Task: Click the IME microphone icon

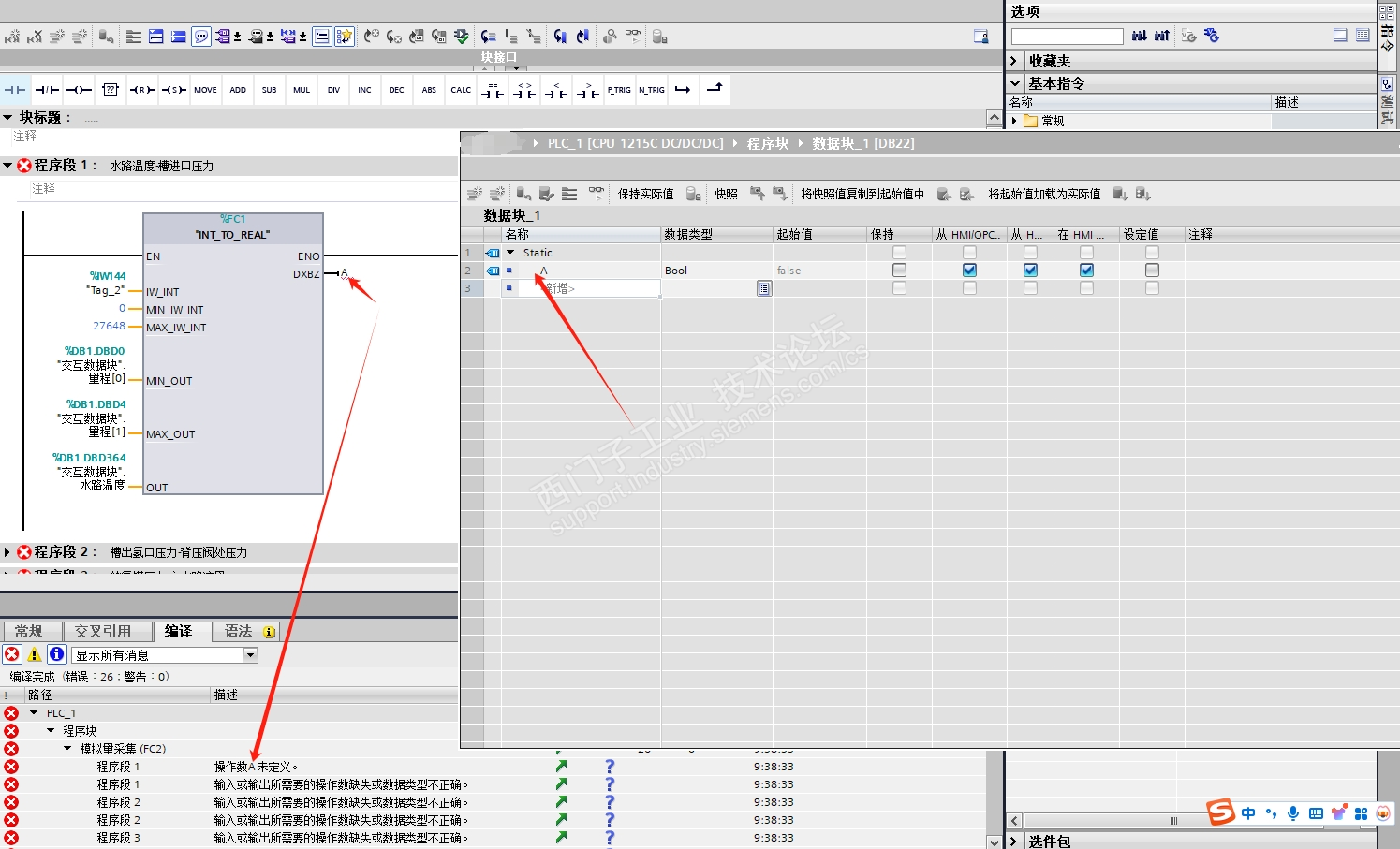Action: click(x=1293, y=812)
